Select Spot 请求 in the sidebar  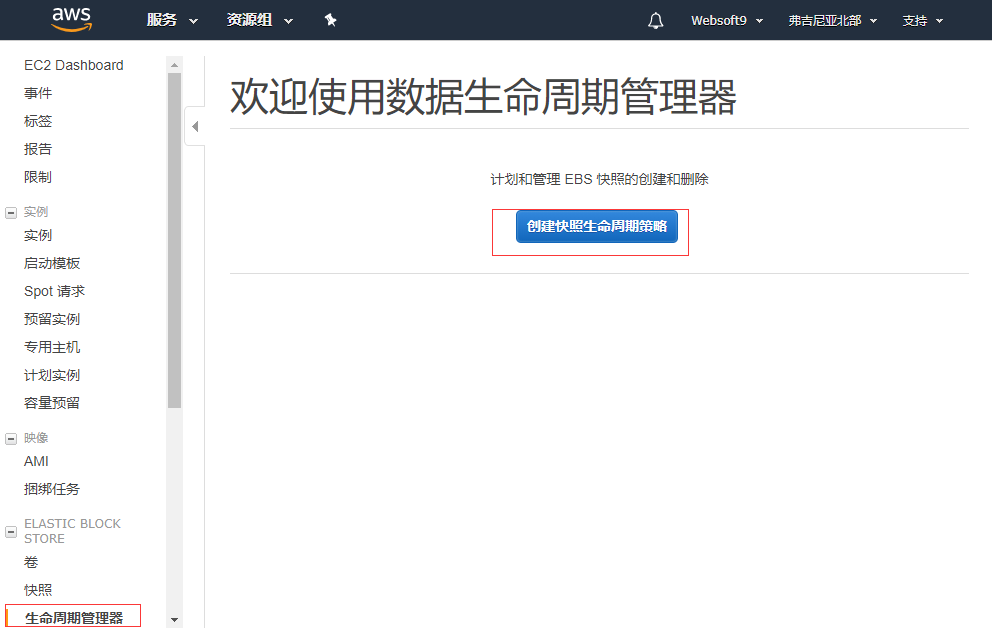click(54, 291)
